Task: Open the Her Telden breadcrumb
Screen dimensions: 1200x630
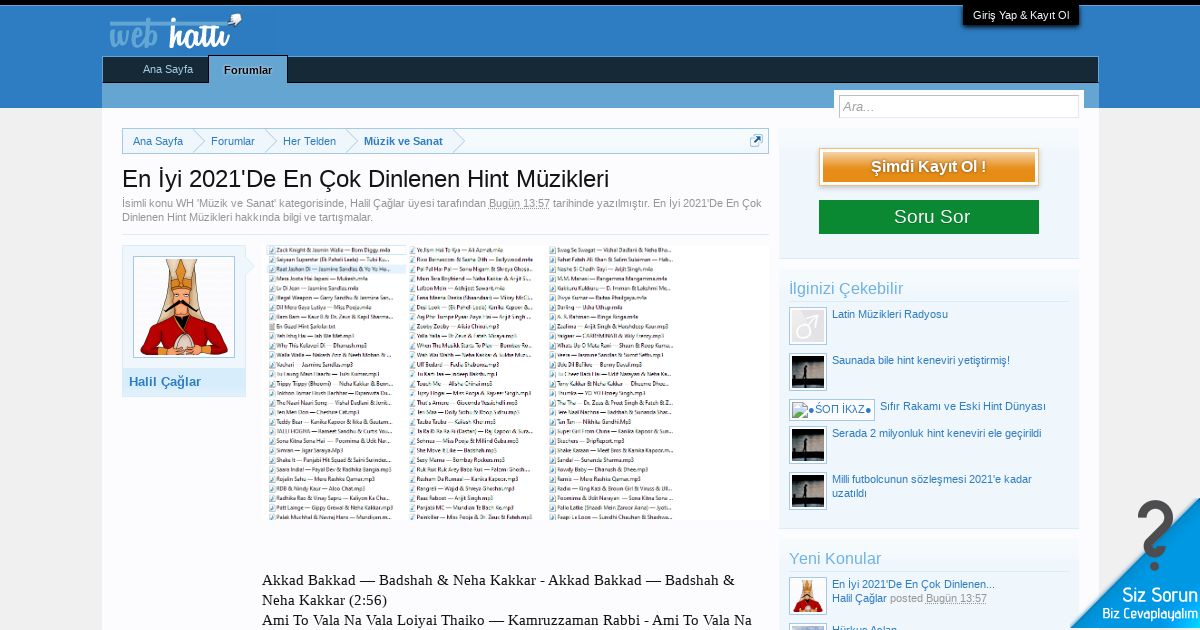Action: (x=309, y=141)
